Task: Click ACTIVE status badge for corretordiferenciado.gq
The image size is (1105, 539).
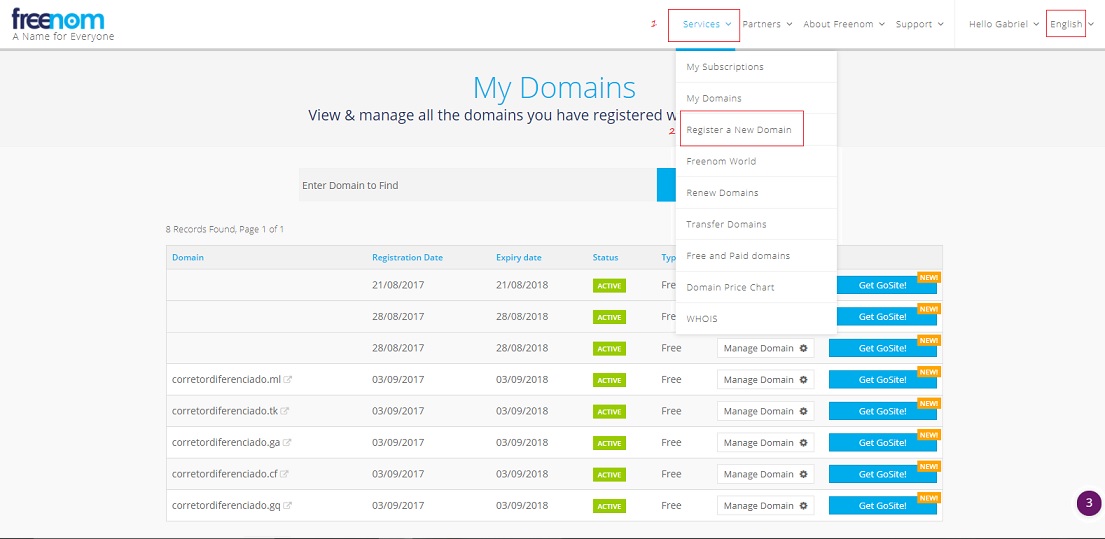Action: coord(610,507)
